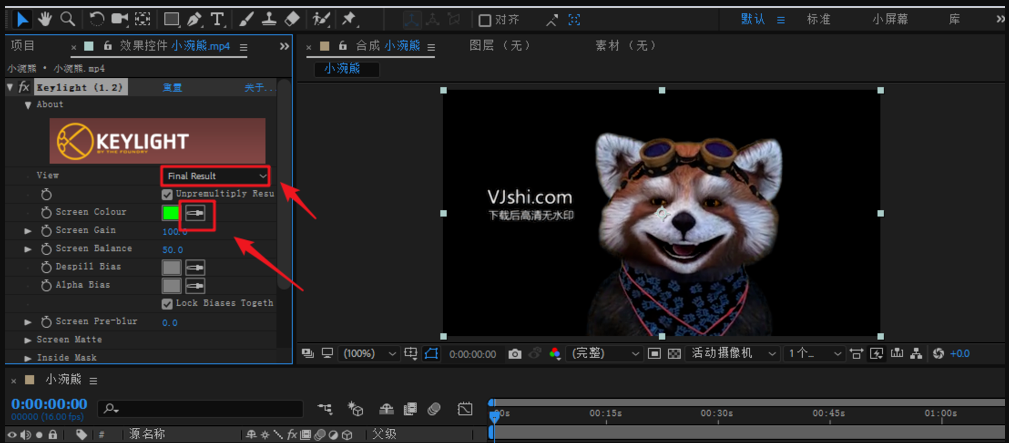The width and height of the screenshot is (1009, 443).
Task: Toggle transparency grid checkerboard icon
Action: [x=674, y=353]
